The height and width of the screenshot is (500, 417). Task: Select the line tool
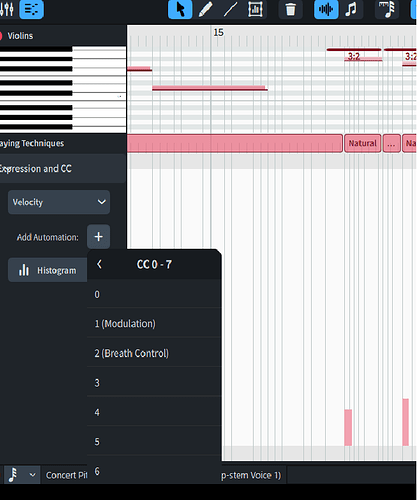230,9
